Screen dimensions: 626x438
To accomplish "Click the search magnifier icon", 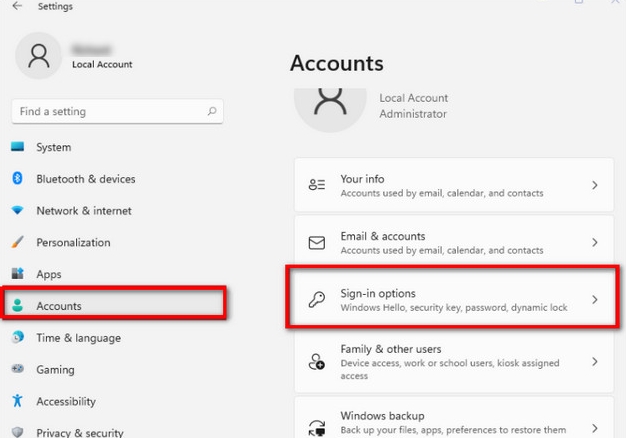I will click(x=212, y=111).
